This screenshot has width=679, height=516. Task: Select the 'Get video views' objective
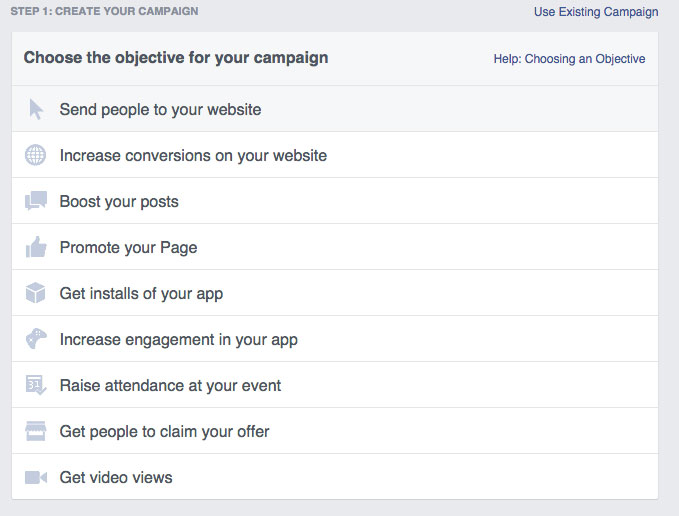335,477
